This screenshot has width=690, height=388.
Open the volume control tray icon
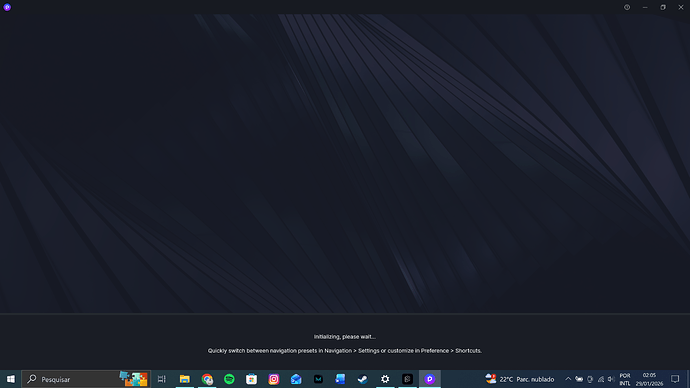click(x=611, y=379)
